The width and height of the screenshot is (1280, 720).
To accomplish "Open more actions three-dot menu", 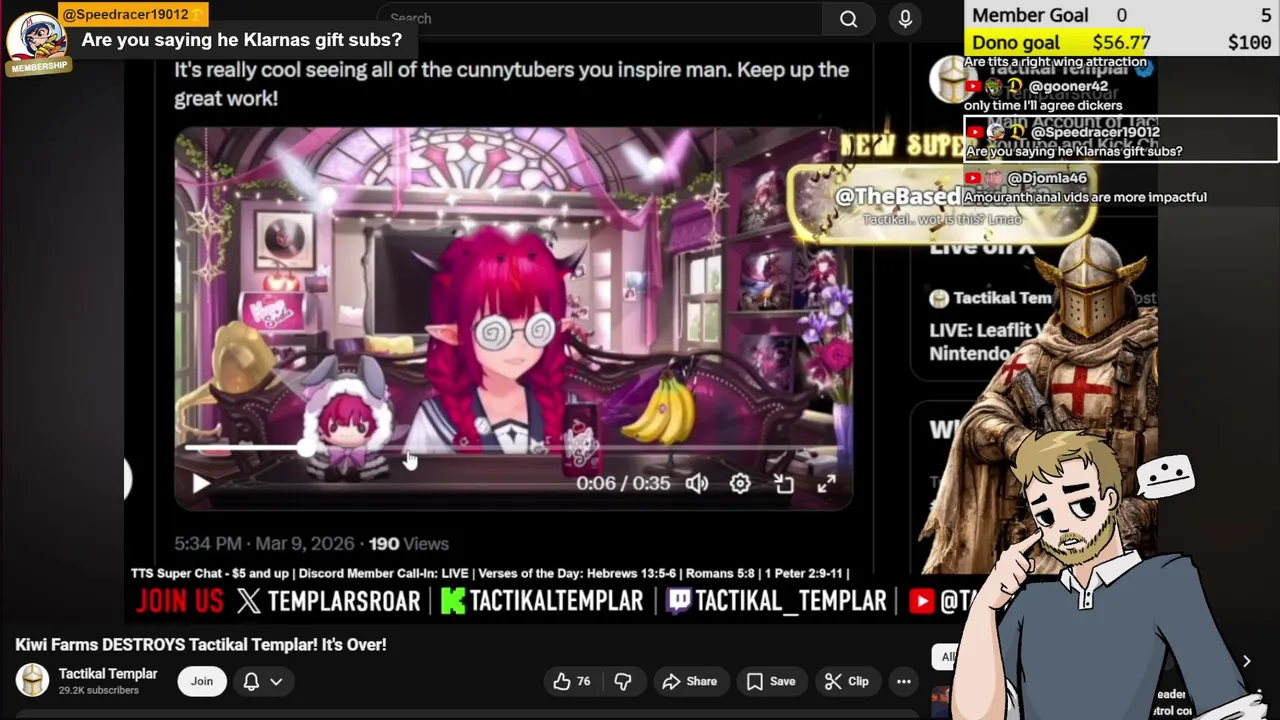I will pos(904,681).
